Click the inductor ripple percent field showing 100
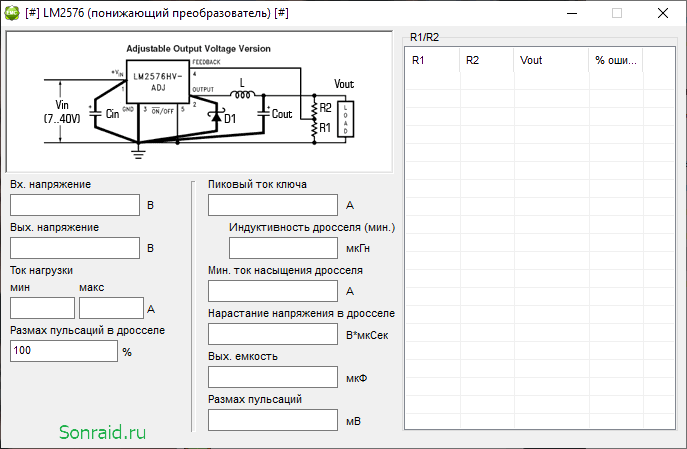The image size is (687, 449). click(x=64, y=351)
